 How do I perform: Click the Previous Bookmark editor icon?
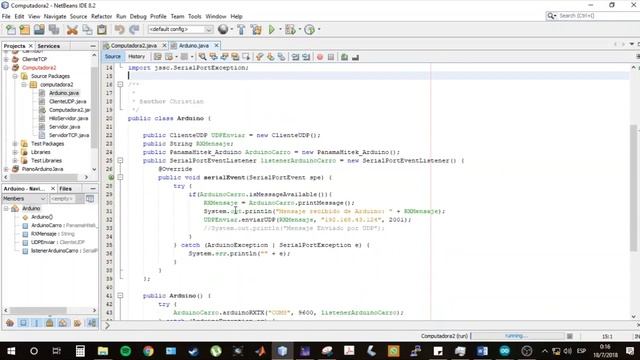260,57
